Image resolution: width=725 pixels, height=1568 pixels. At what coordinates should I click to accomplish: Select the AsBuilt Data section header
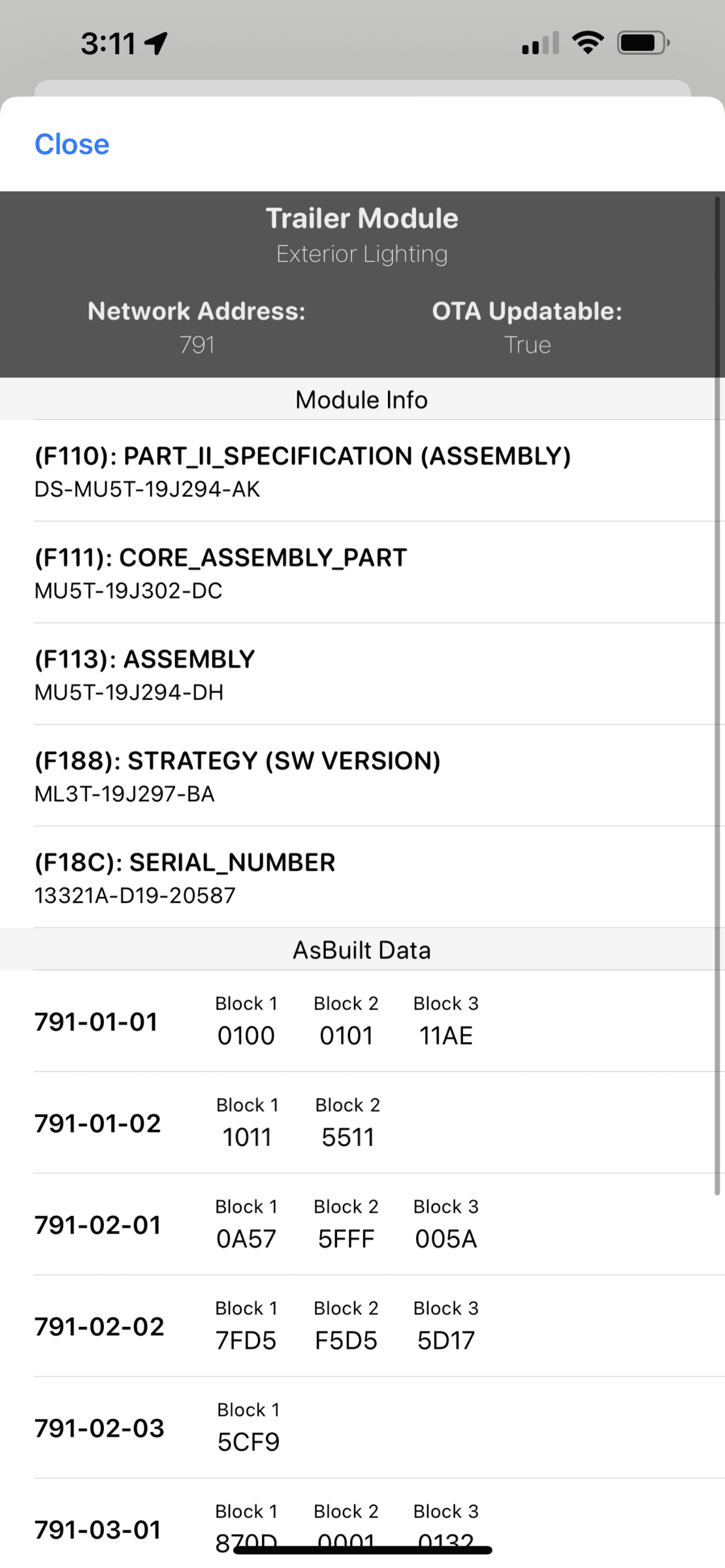tap(361, 950)
